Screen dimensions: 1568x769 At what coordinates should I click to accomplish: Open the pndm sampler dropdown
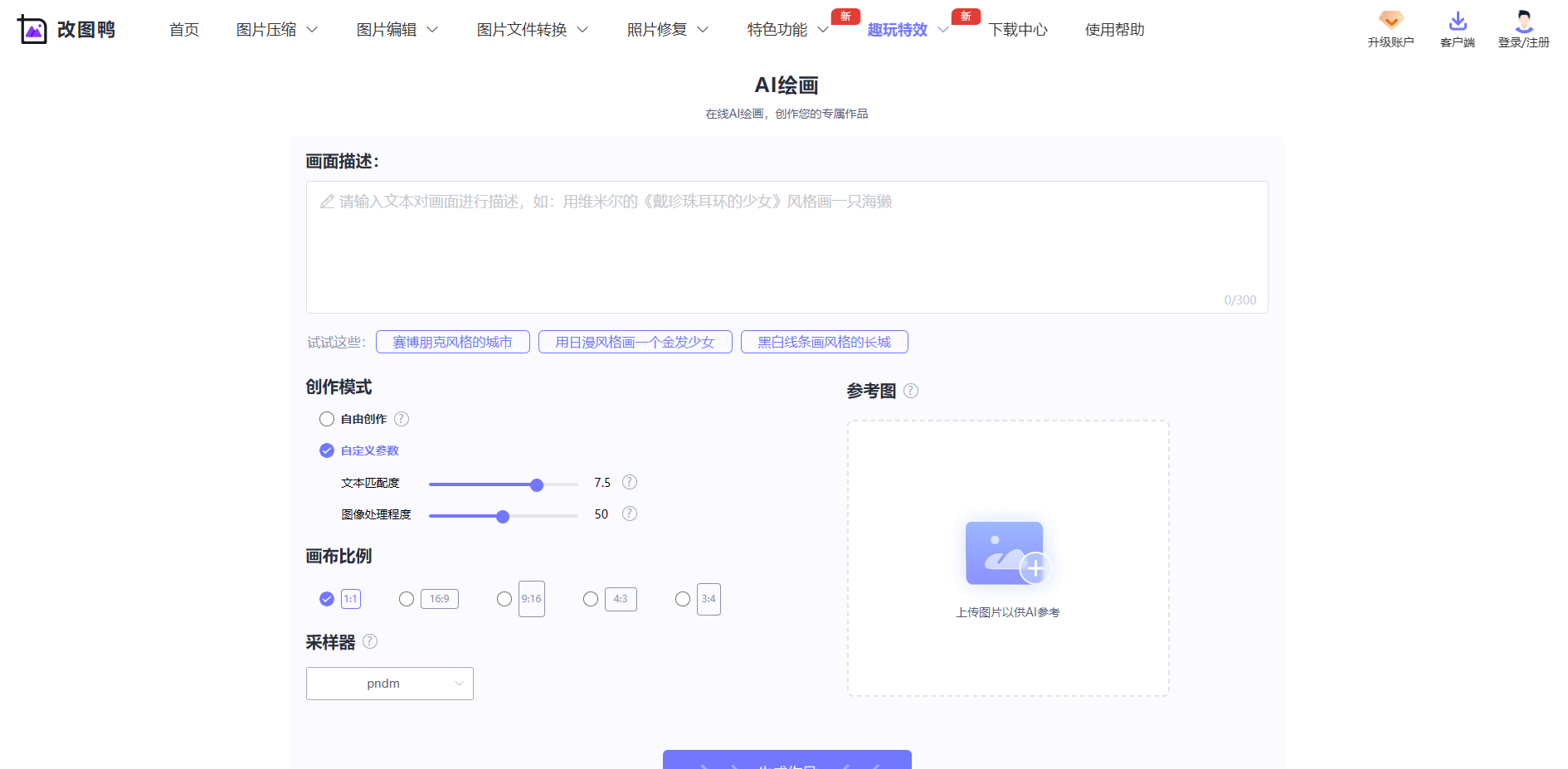click(389, 683)
